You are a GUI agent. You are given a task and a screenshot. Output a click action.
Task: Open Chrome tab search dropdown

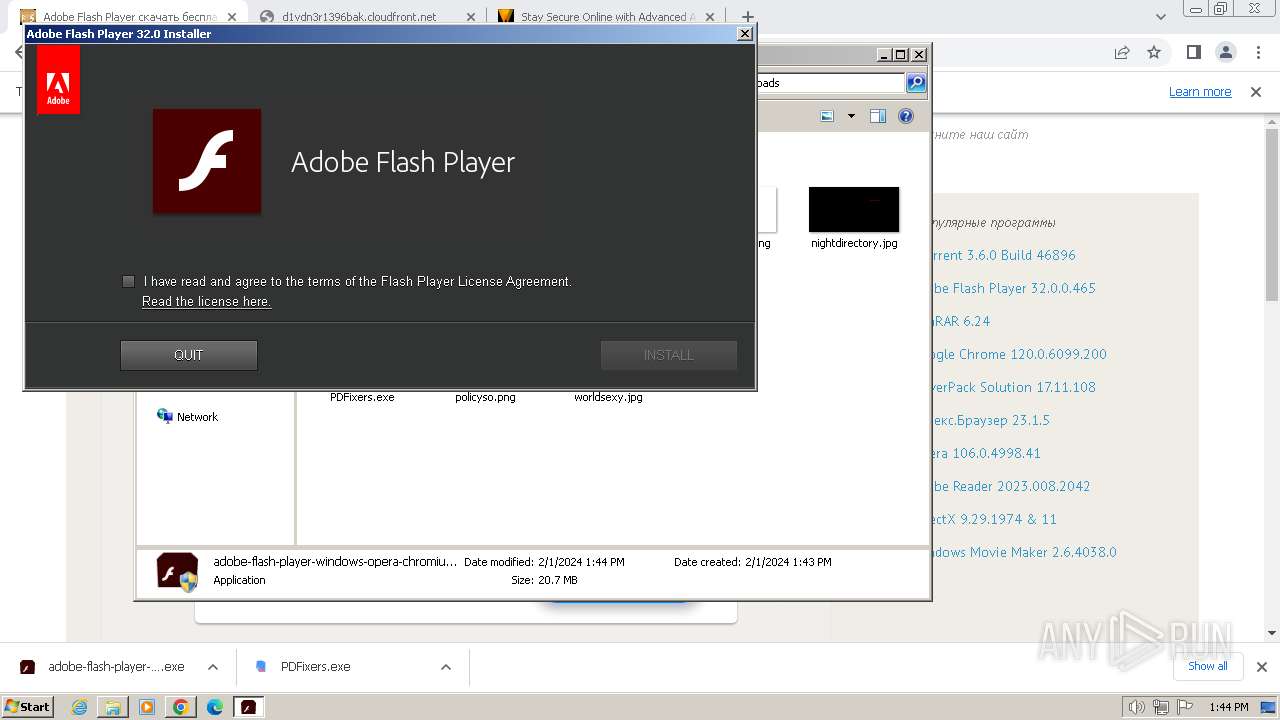tap(1161, 17)
